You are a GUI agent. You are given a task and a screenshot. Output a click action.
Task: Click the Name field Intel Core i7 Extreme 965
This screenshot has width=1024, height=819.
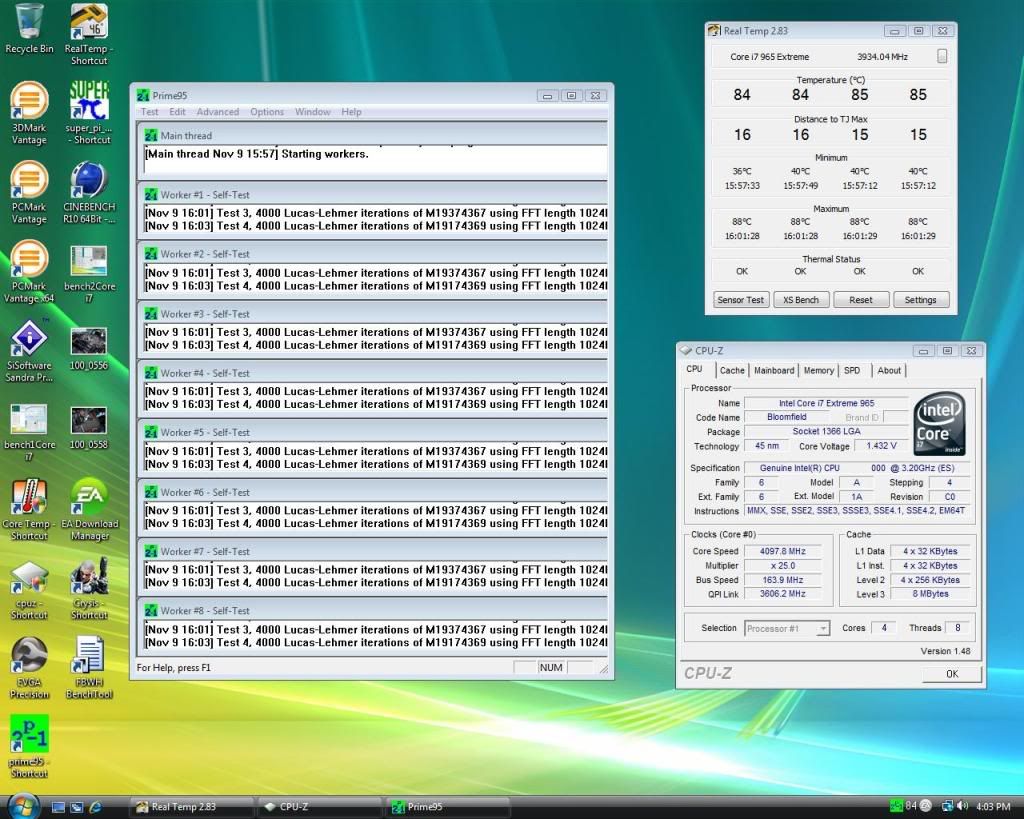[x=826, y=403]
